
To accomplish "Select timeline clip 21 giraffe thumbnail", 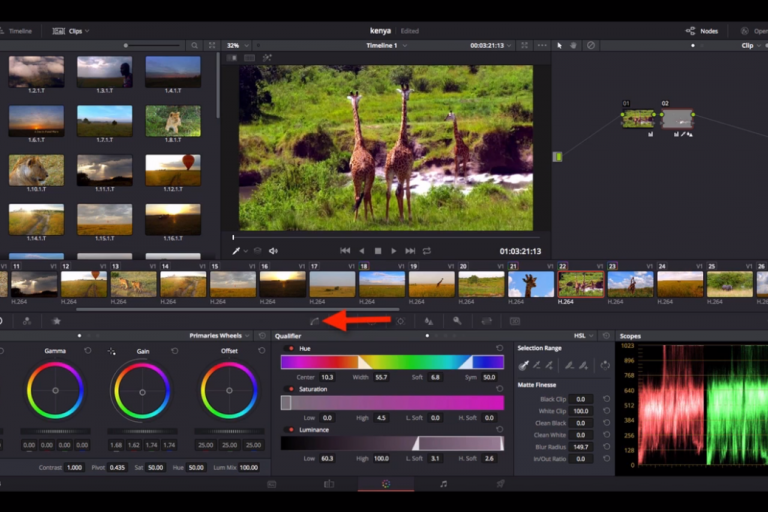I will click(531, 284).
